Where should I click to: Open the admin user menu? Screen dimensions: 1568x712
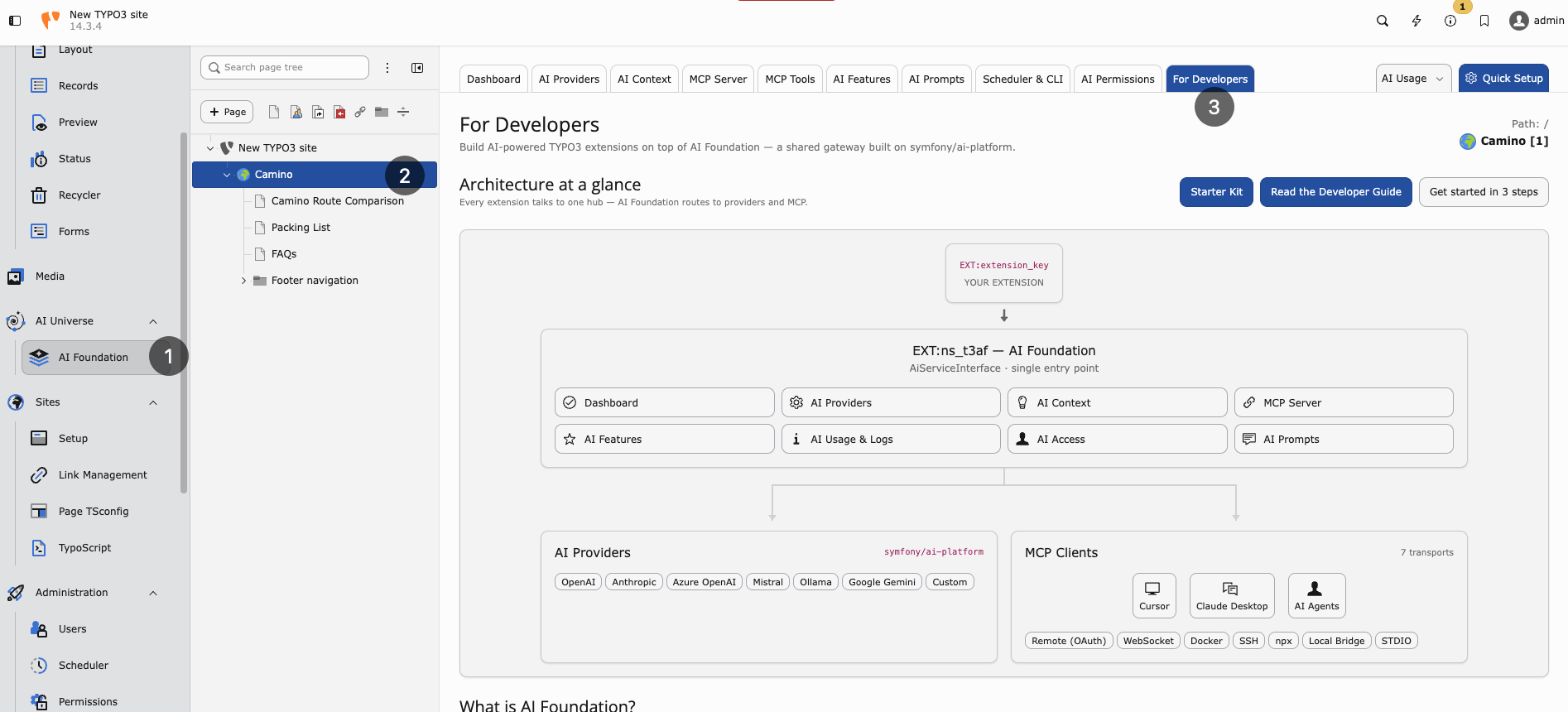1537,21
